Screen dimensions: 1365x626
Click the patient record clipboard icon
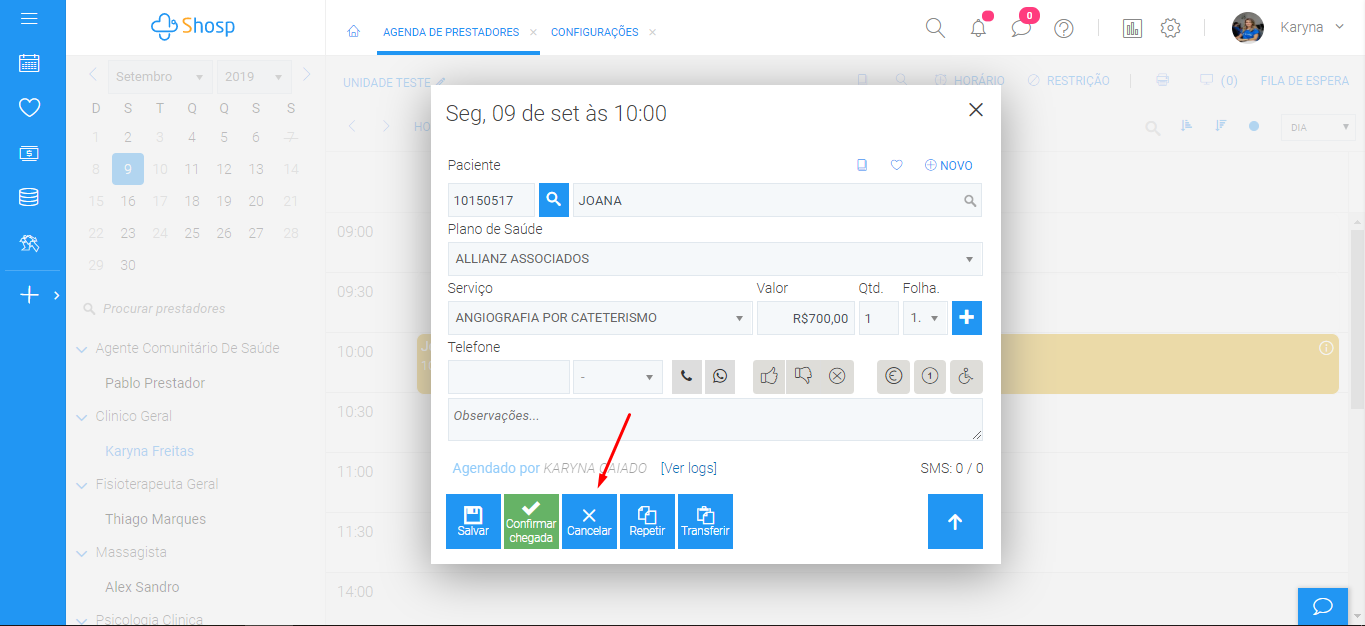(862, 166)
